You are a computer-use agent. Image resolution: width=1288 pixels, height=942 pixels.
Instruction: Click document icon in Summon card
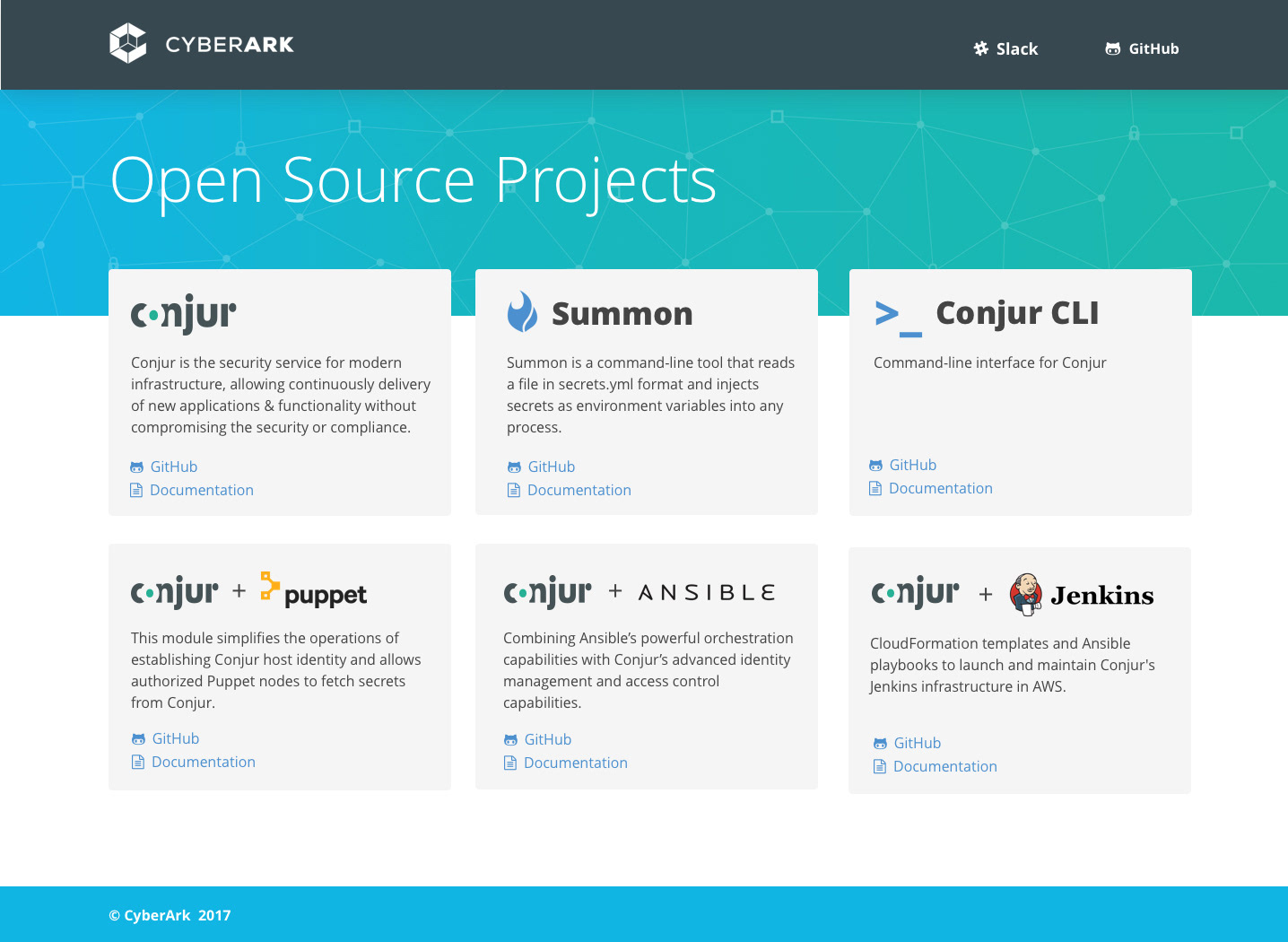(x=514, y=490)
